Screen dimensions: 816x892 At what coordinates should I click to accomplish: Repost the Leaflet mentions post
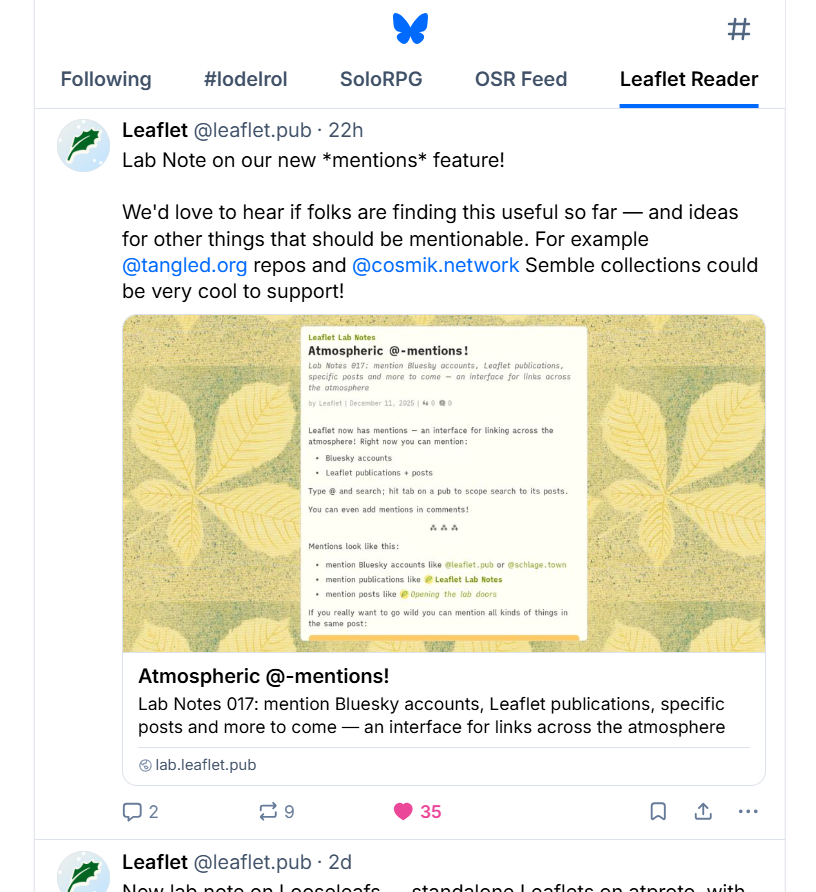tap(267, 812)
